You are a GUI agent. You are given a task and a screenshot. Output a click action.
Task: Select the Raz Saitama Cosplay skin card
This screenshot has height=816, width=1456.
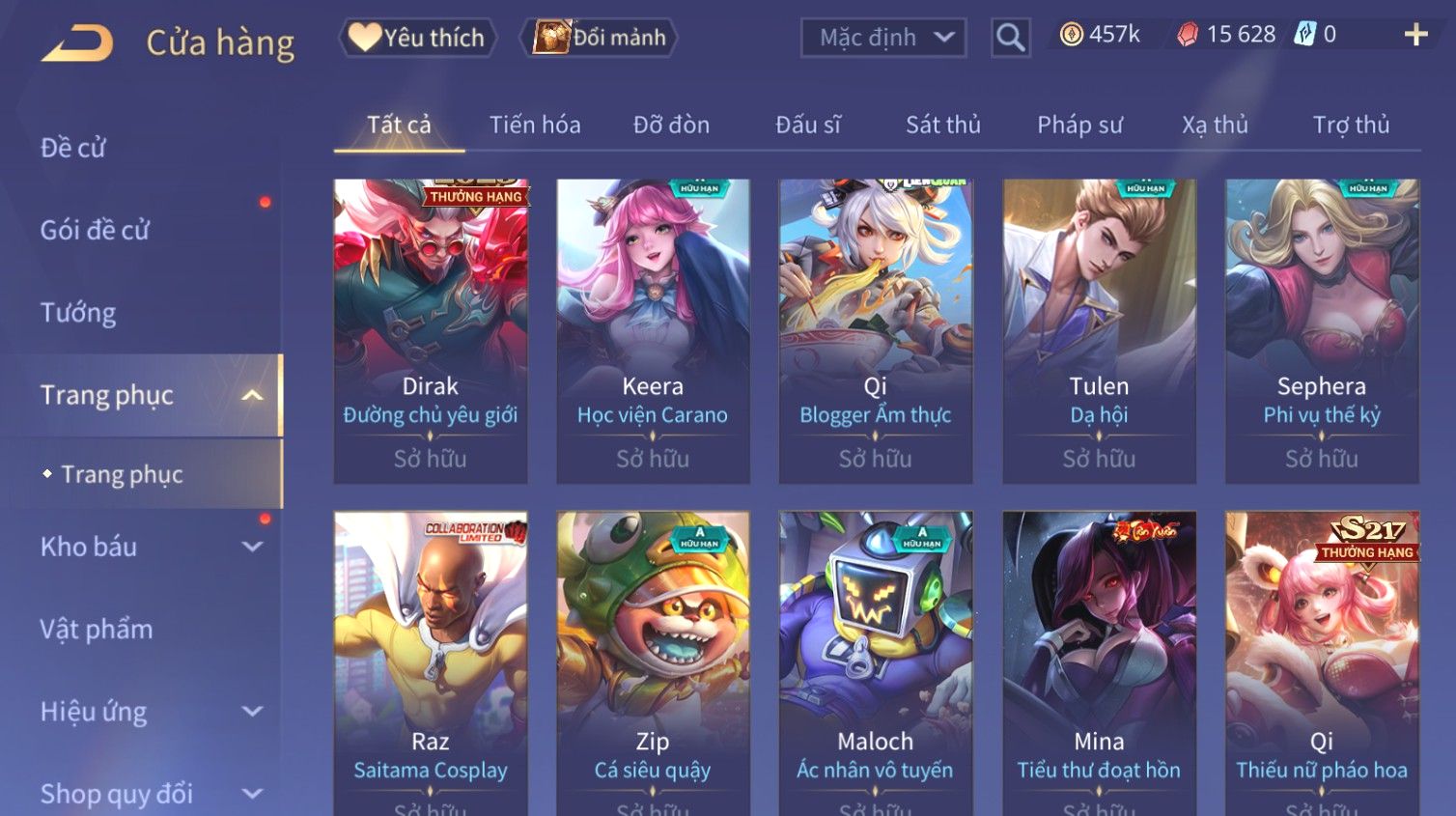coord(431,663)
